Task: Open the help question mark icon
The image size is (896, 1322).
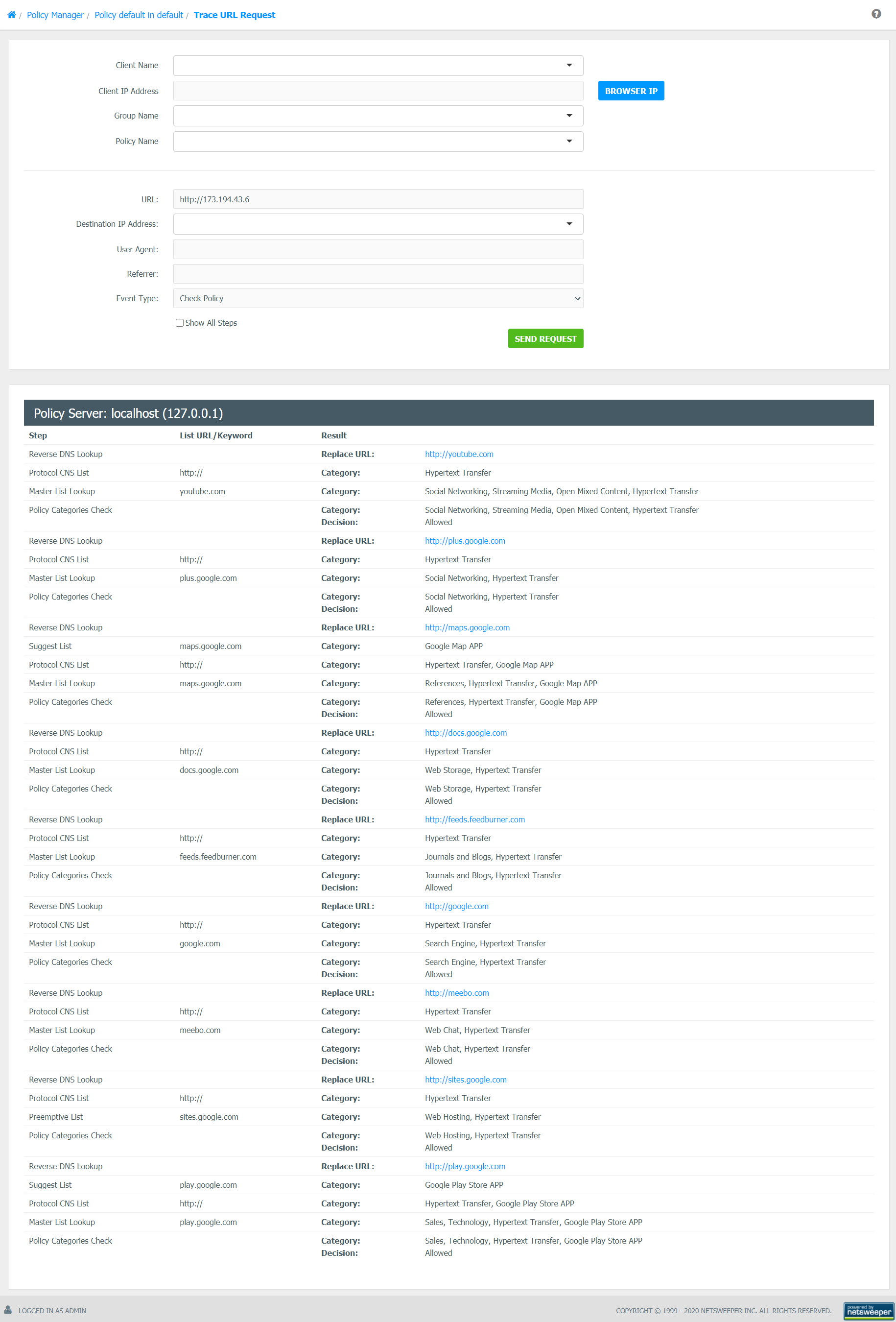Action: tap(876, 14)
